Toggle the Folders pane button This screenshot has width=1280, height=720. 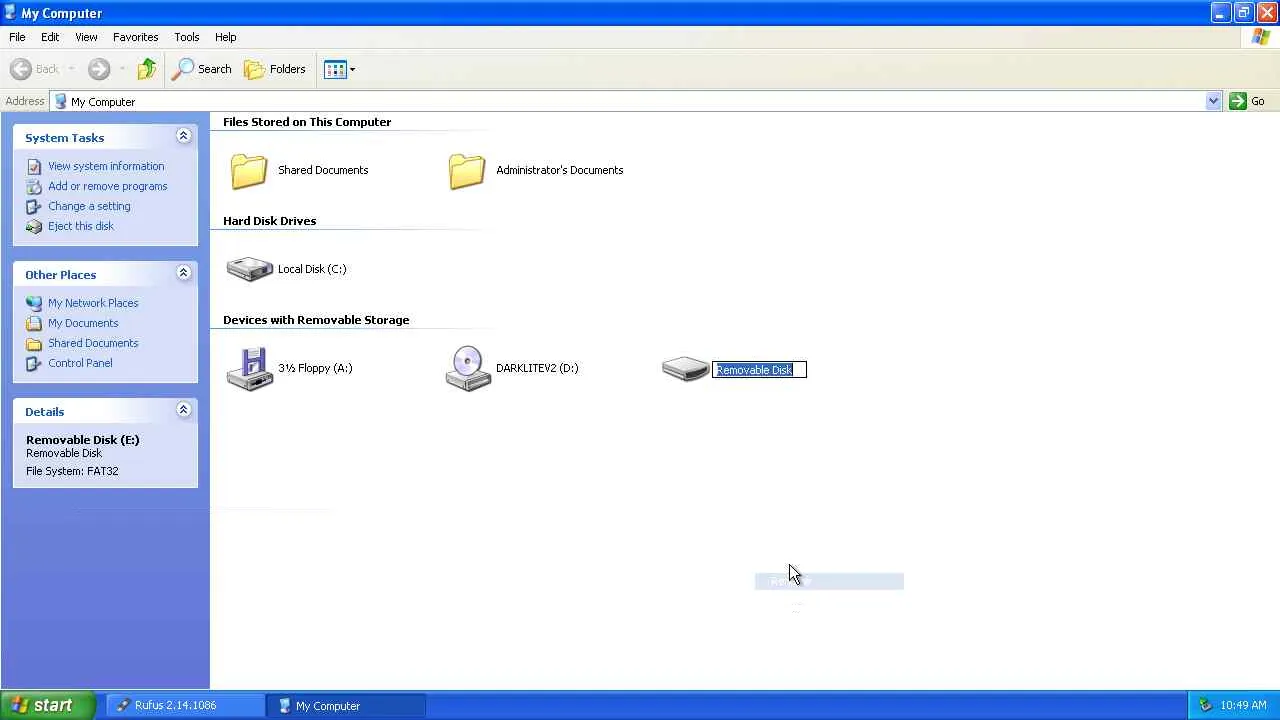coord(275,69)
